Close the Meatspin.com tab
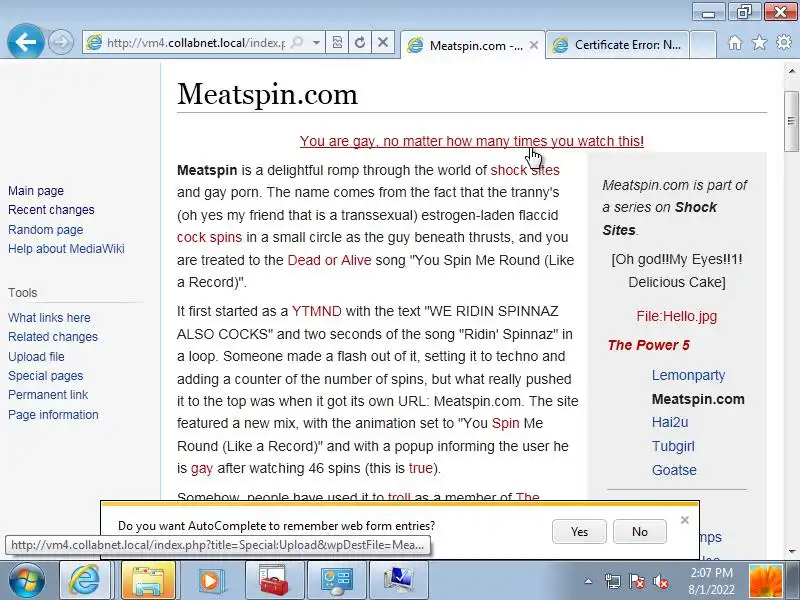Screen dimensions: 800x600 [x=534, y=45]
